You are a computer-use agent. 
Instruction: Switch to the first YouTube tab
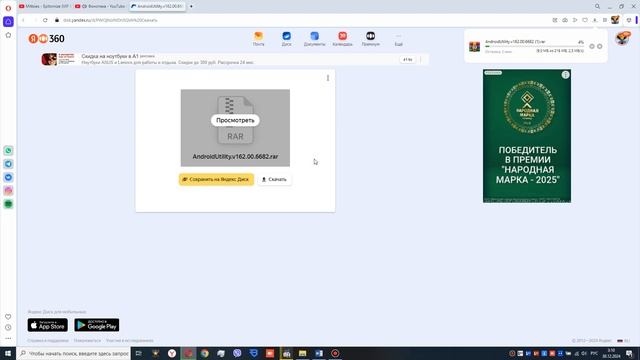pyautogui.click(x=44, y=7)
